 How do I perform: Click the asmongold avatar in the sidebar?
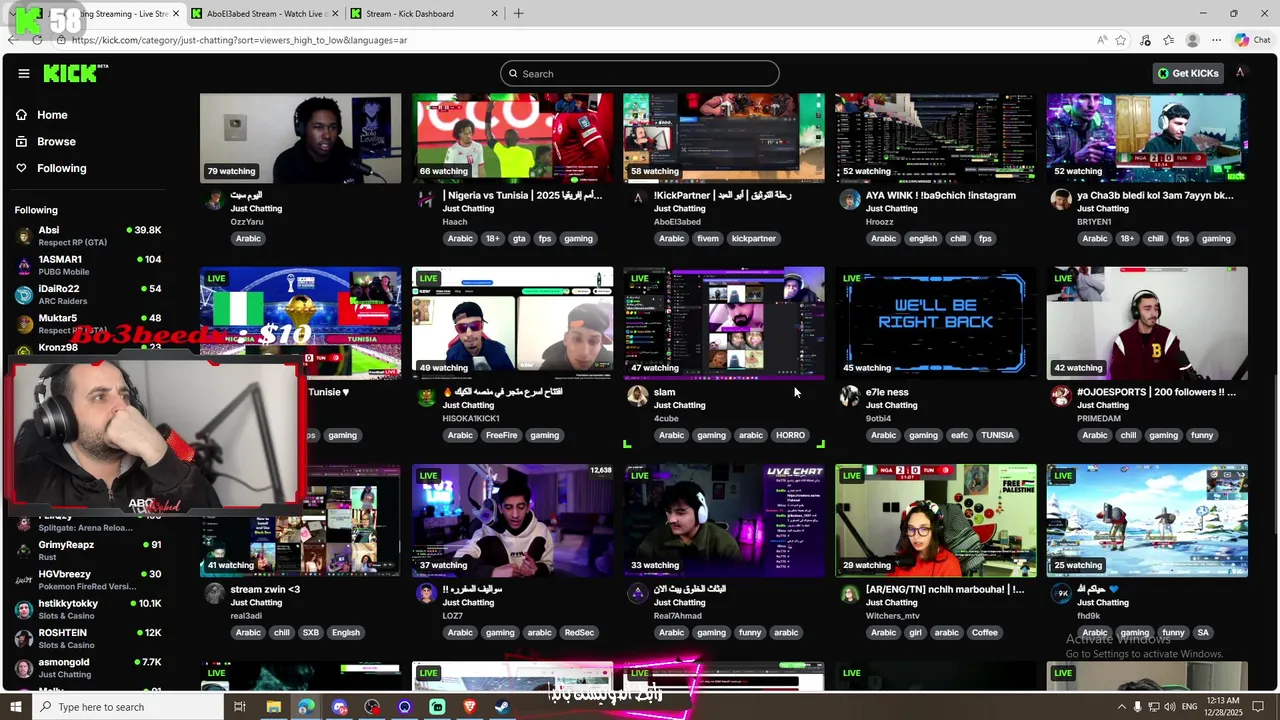[24, 668]
